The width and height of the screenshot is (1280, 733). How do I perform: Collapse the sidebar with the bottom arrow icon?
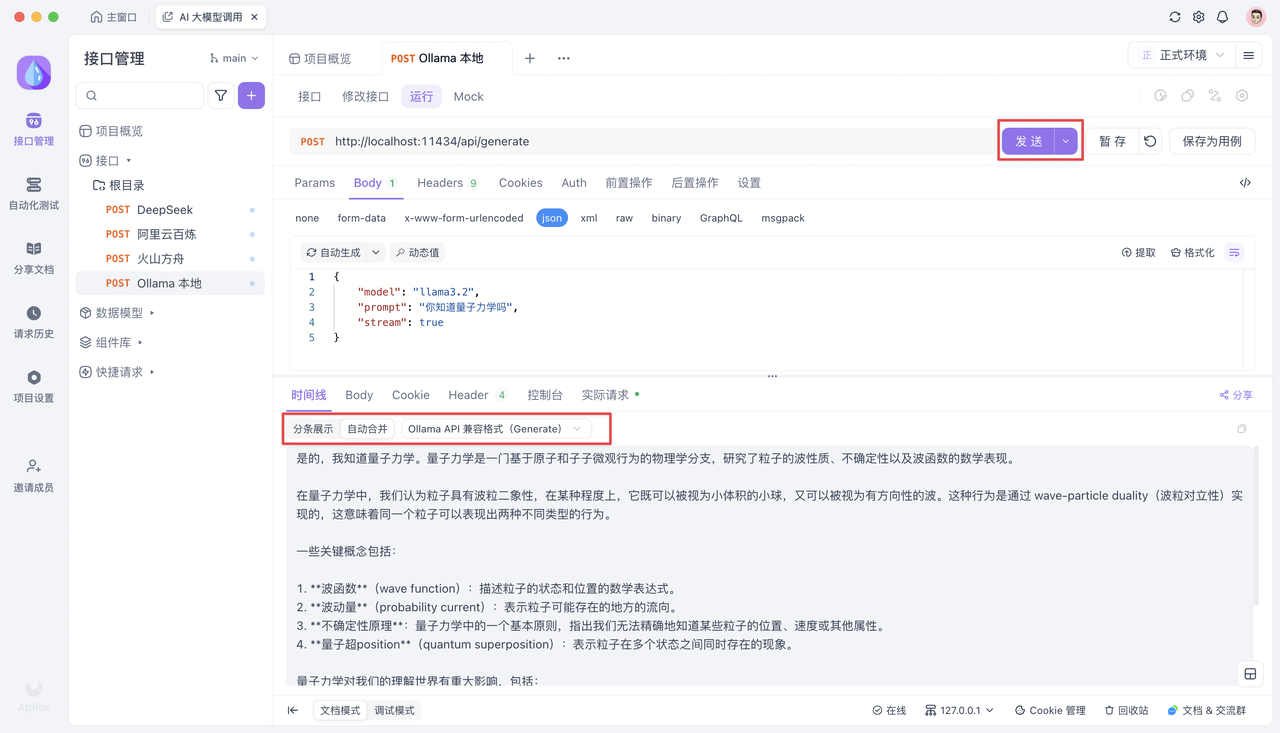click(293, 710)
